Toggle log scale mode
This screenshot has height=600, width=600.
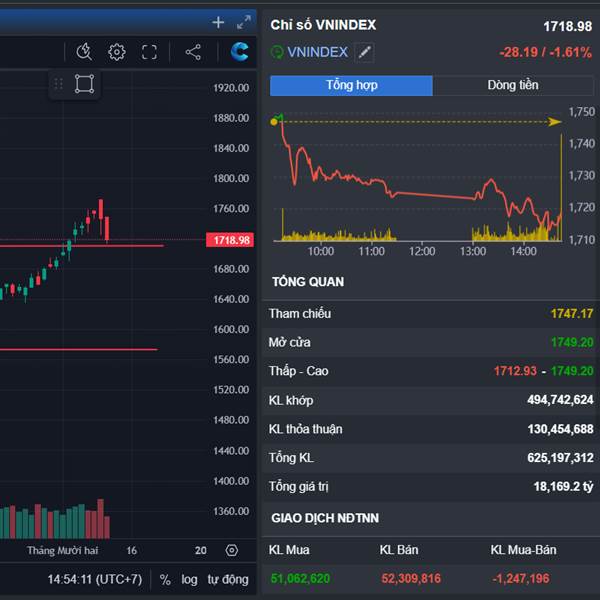(x=189, y=579)
